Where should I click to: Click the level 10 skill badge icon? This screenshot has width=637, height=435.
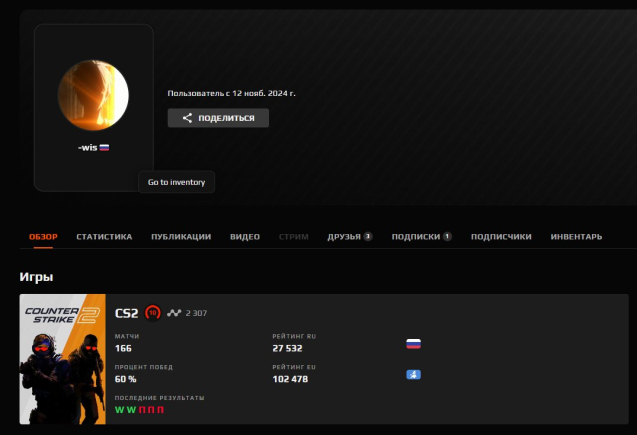(152, 313)
